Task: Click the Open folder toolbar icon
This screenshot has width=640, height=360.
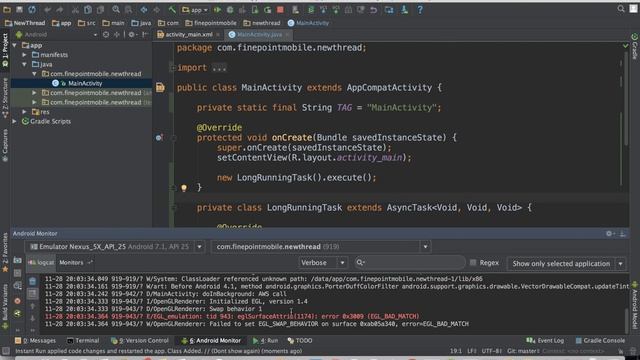Action: tap(7, 9)
